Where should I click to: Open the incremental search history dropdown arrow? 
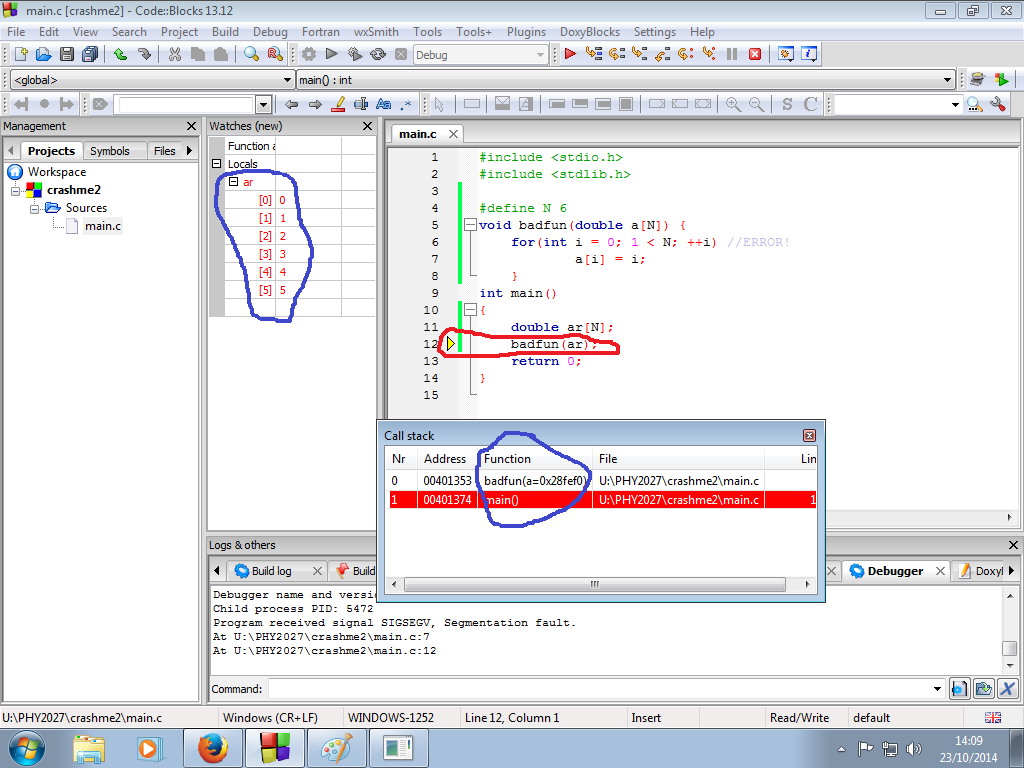[263, 104]
